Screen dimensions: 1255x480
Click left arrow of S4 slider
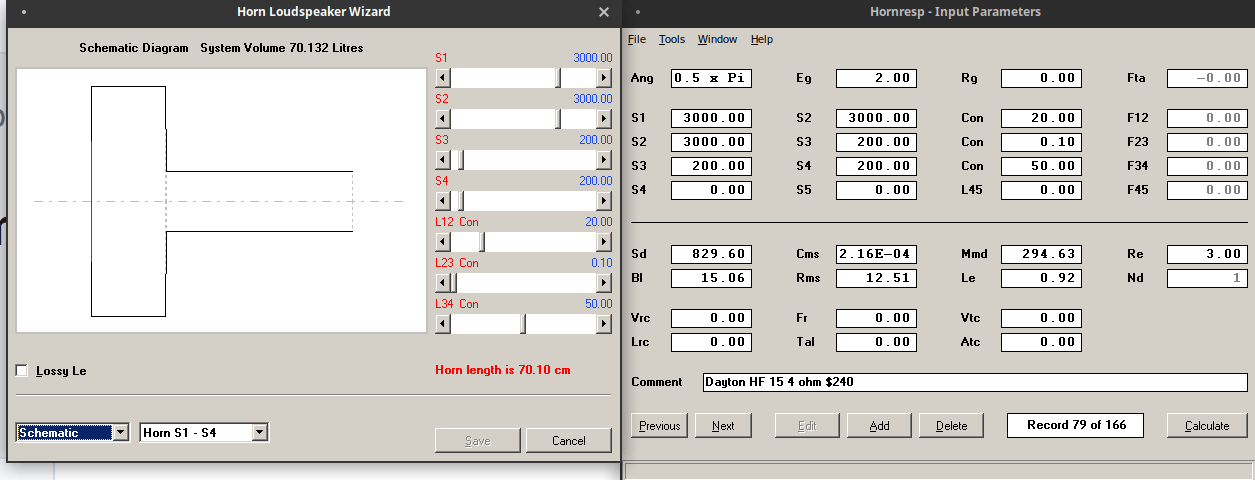point(443,200)
